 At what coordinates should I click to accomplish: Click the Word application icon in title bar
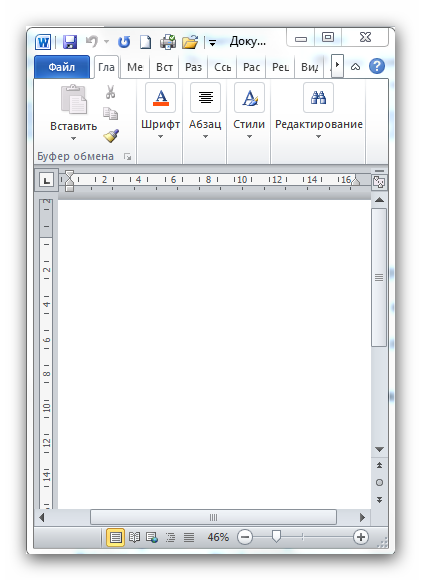43,42
